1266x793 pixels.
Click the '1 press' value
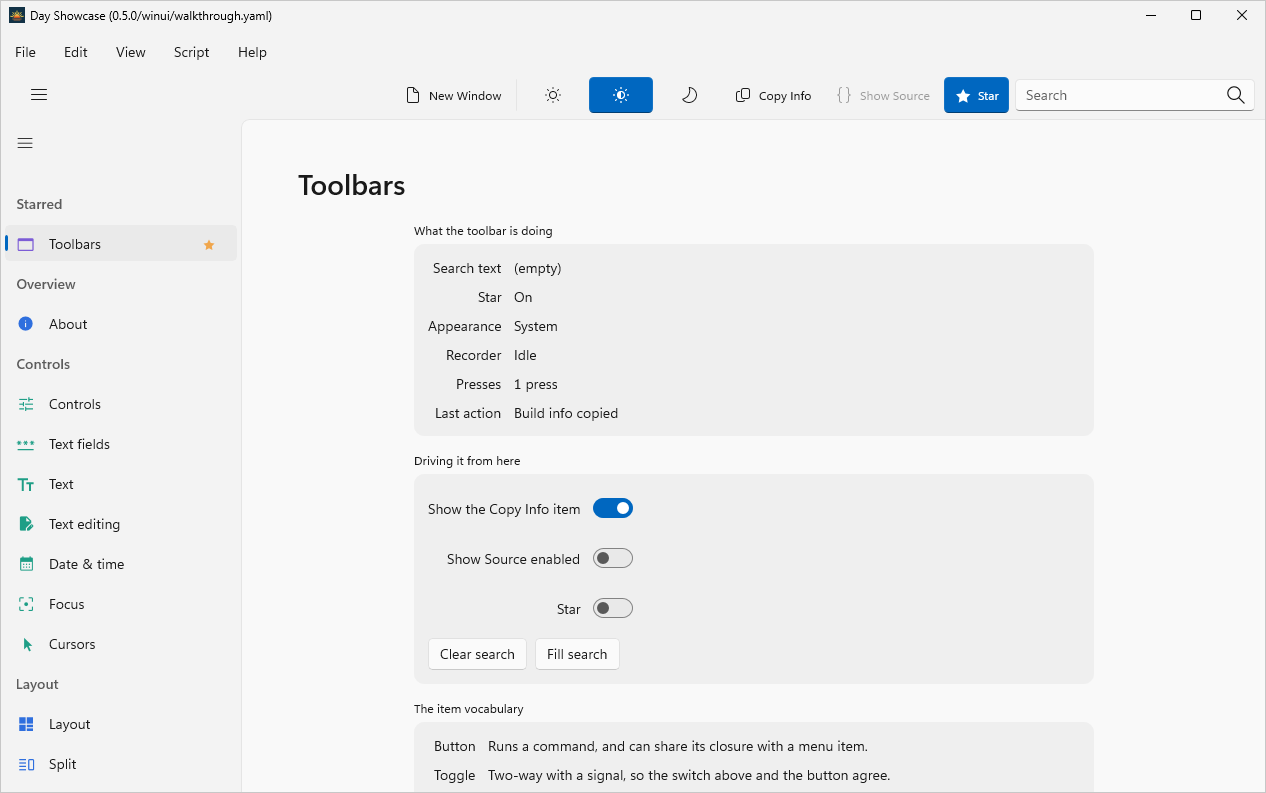point(536,384)
